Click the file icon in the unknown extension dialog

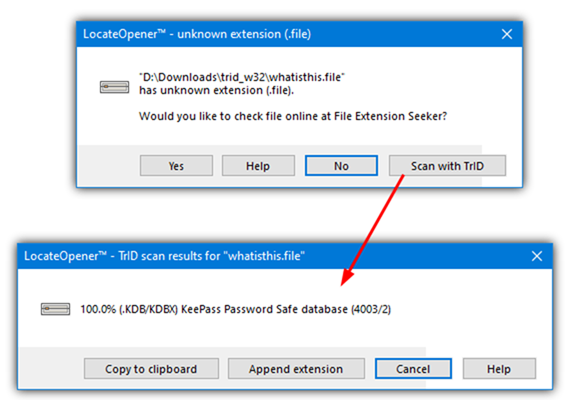coord(115,87)
